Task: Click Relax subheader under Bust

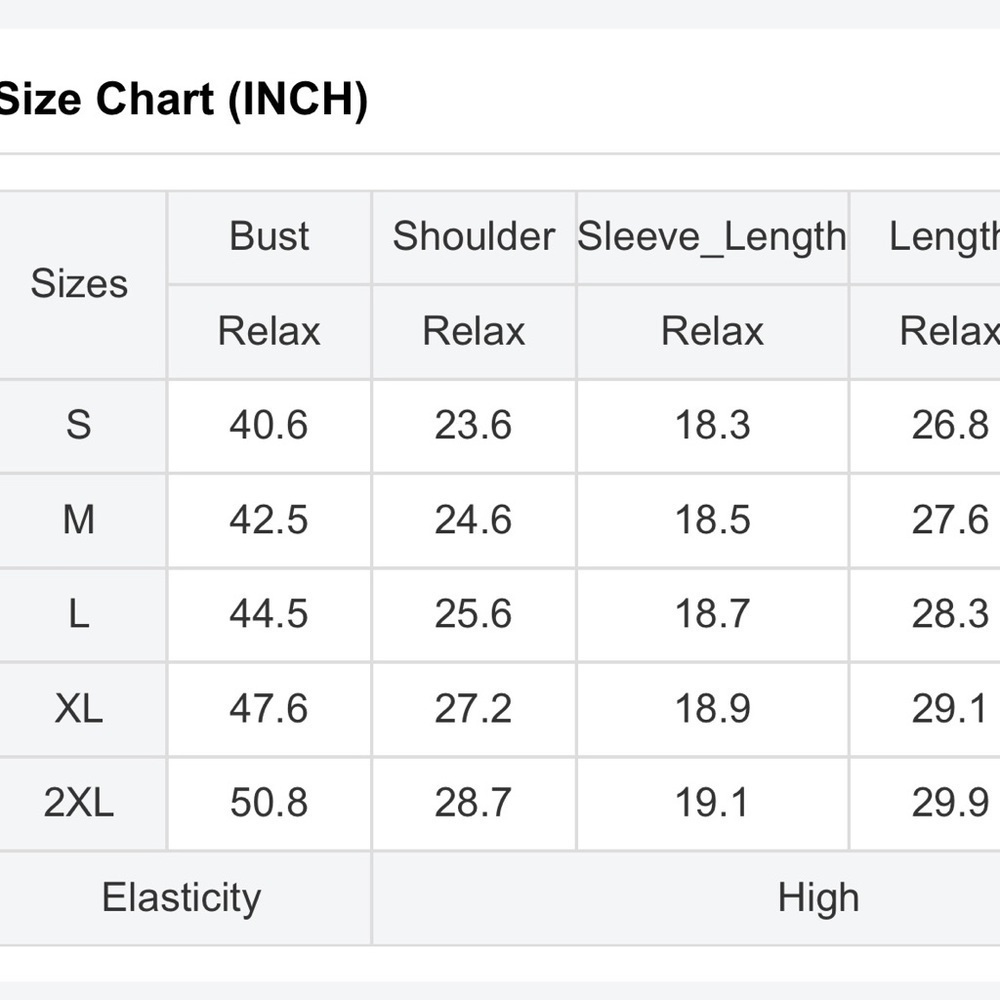Action: [269, 332]
